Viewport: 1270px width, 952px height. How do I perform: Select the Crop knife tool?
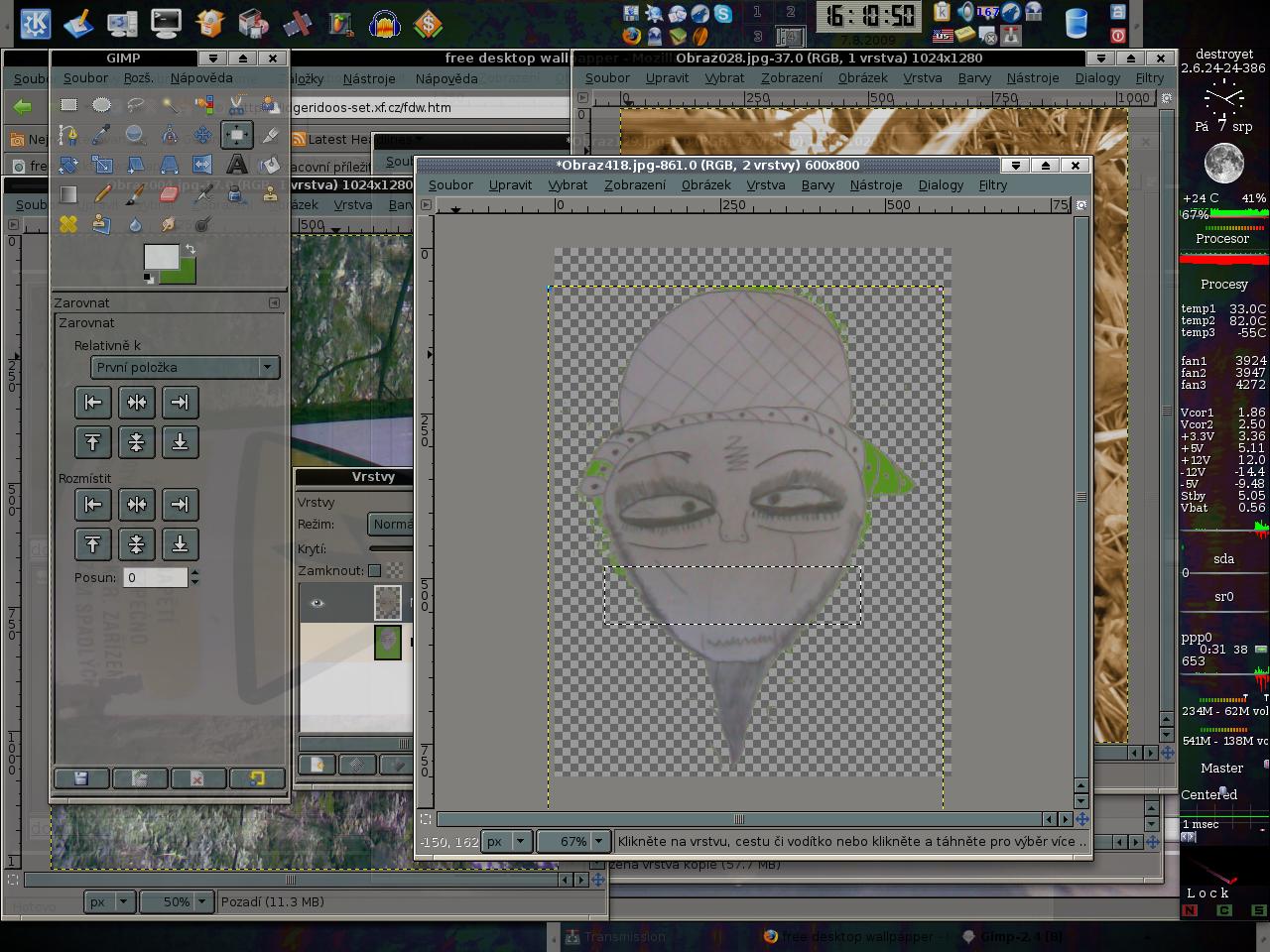(270, 134)
